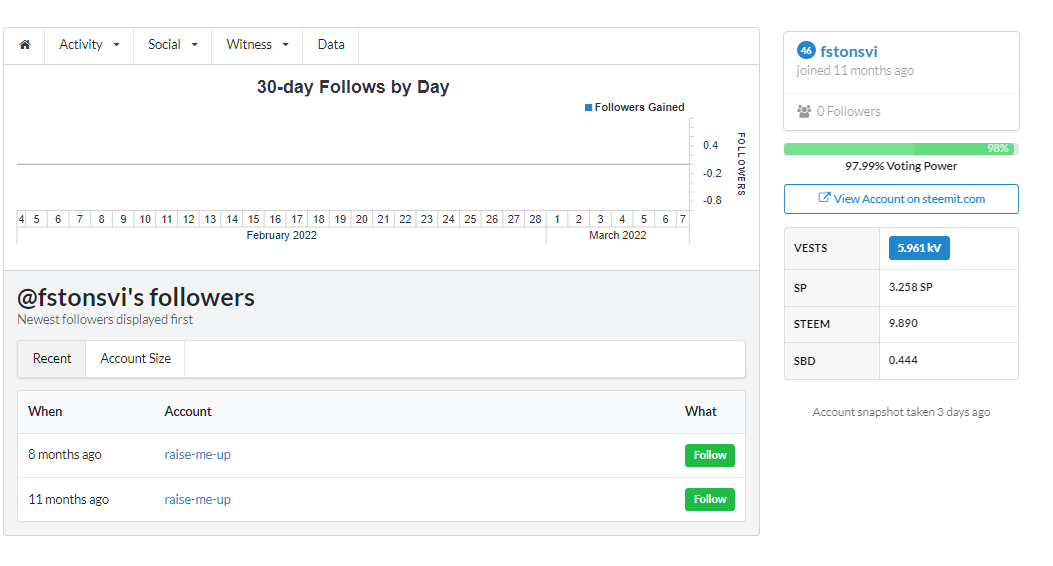Expand the Activity dropdown menu
Screen dimensions: 1053x566
click(x=89, y=45)
